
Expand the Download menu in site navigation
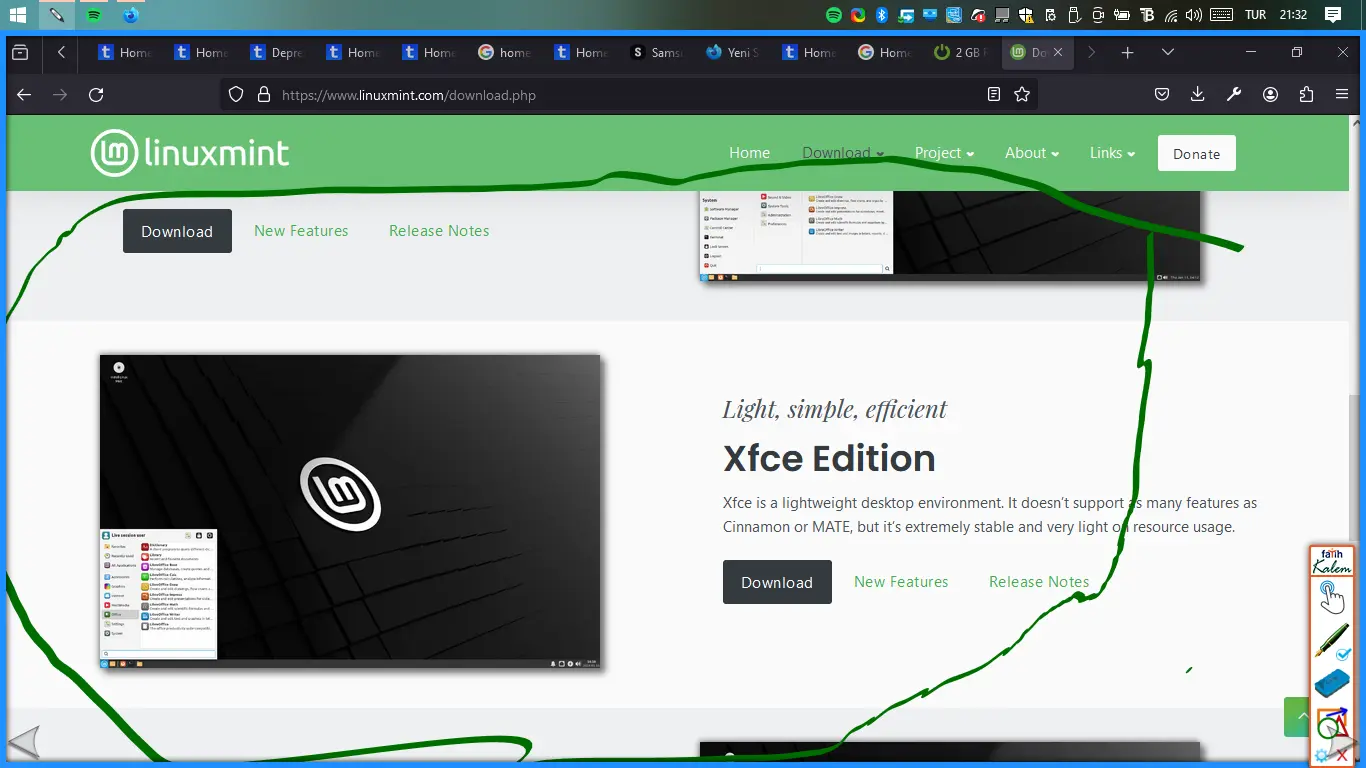(x=843, y=153)
